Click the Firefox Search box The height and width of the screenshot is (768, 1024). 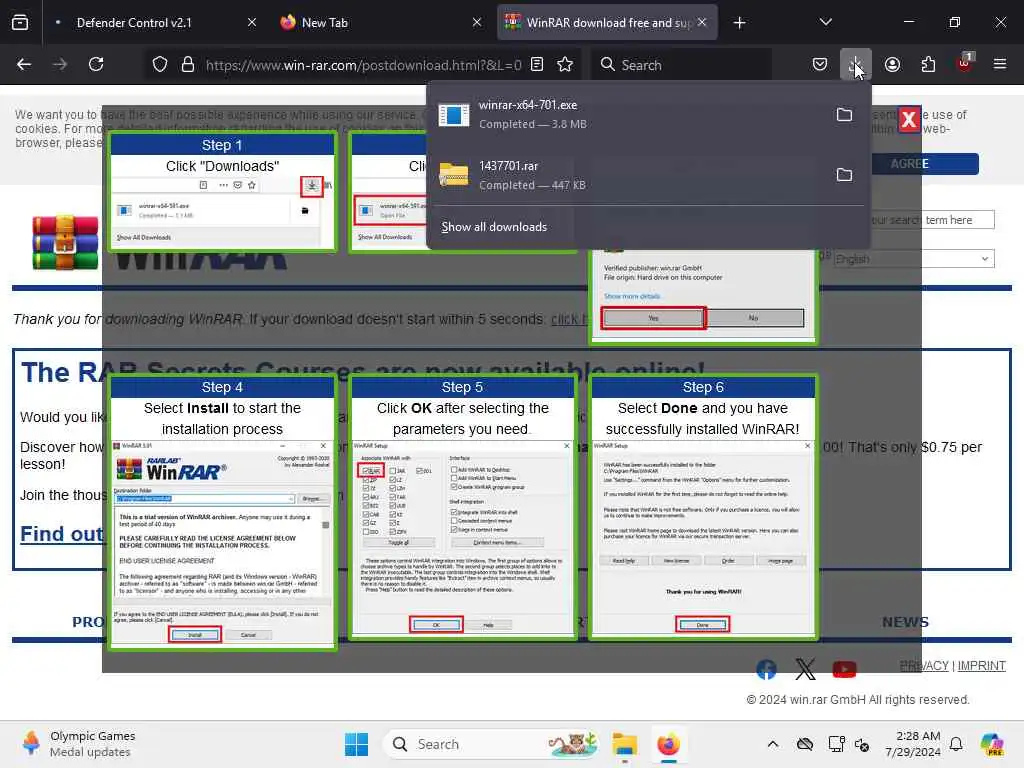point(682,65)
